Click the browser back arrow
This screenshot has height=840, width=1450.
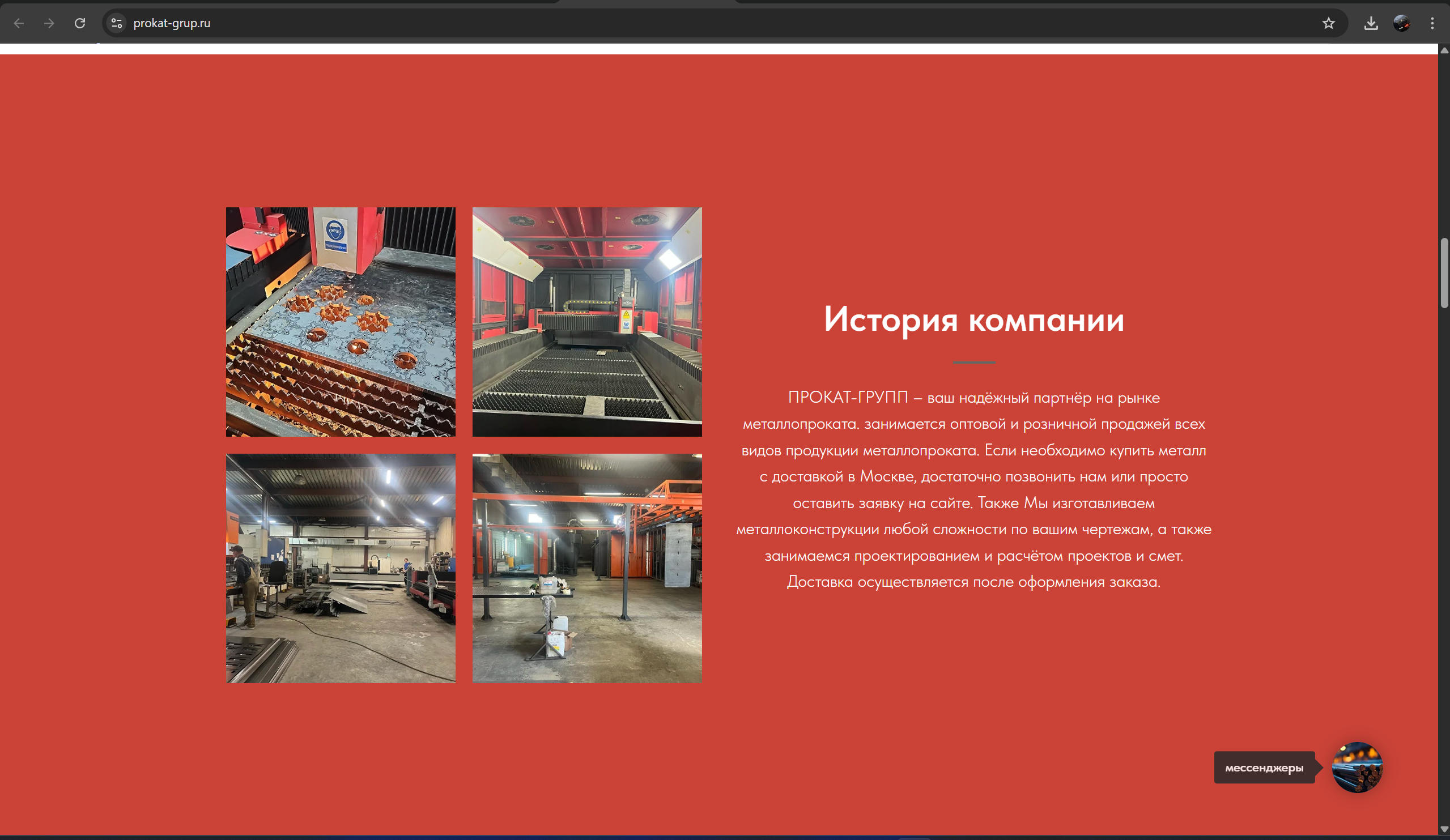pos(19,23)
